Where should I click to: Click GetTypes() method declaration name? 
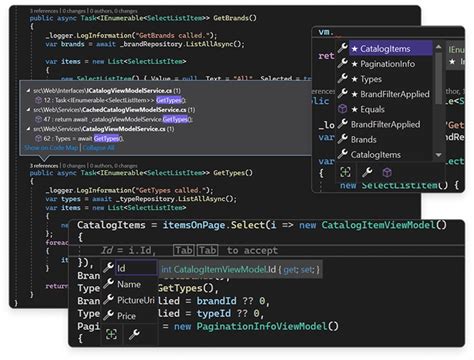pos(233,173)
